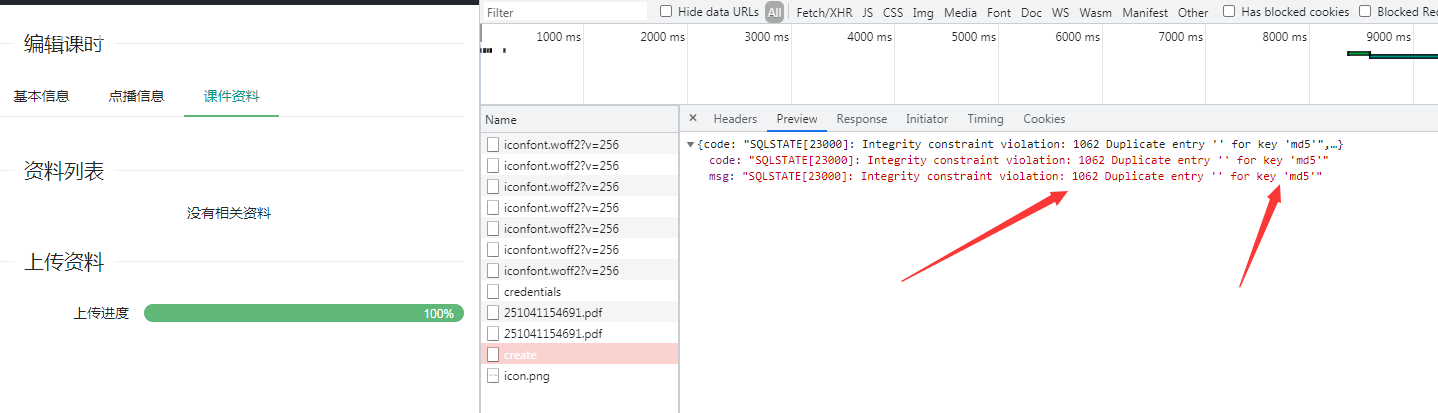Click the first iconfont.woff2 file icon
1438x413 pixels.
493,145
